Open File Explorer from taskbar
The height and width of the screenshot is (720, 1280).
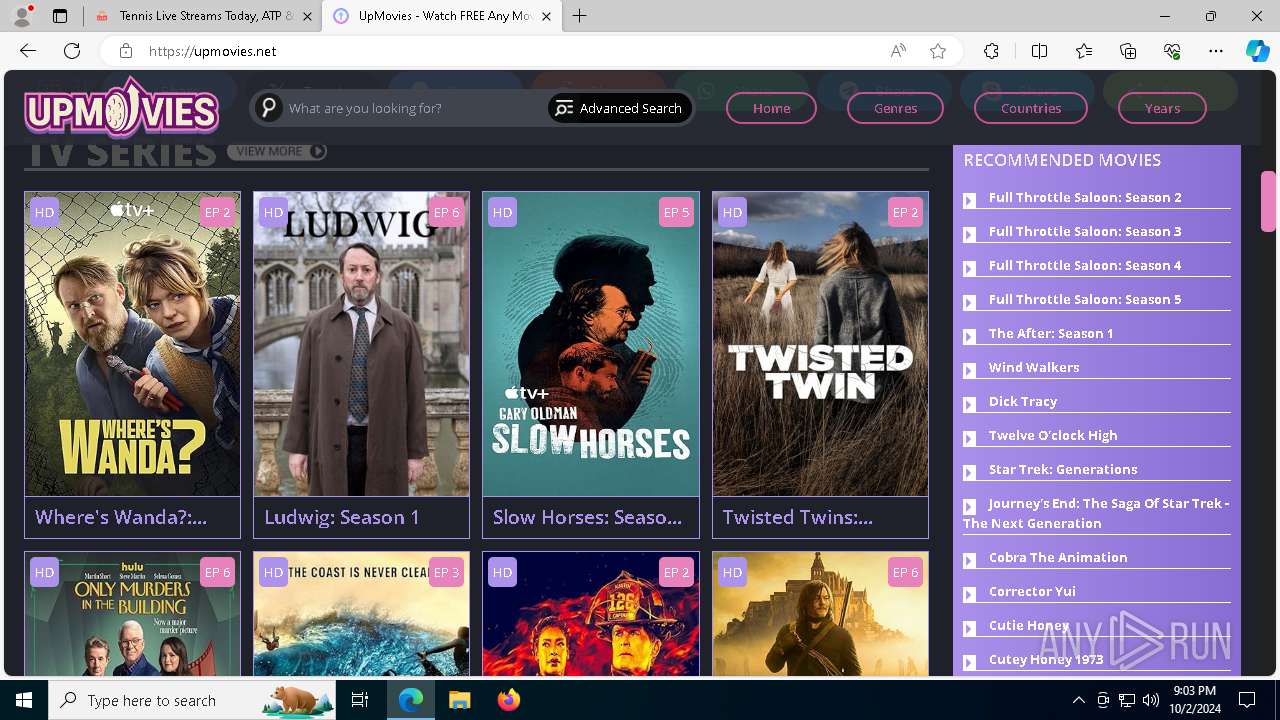pyautogui.click(x=459, y=700)
